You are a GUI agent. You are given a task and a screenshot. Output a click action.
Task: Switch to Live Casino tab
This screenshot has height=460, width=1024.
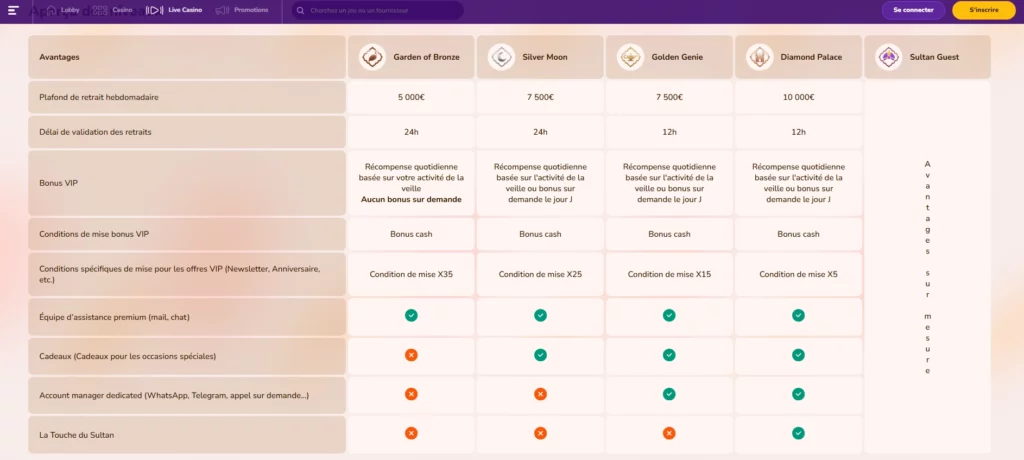click(174, 10)
